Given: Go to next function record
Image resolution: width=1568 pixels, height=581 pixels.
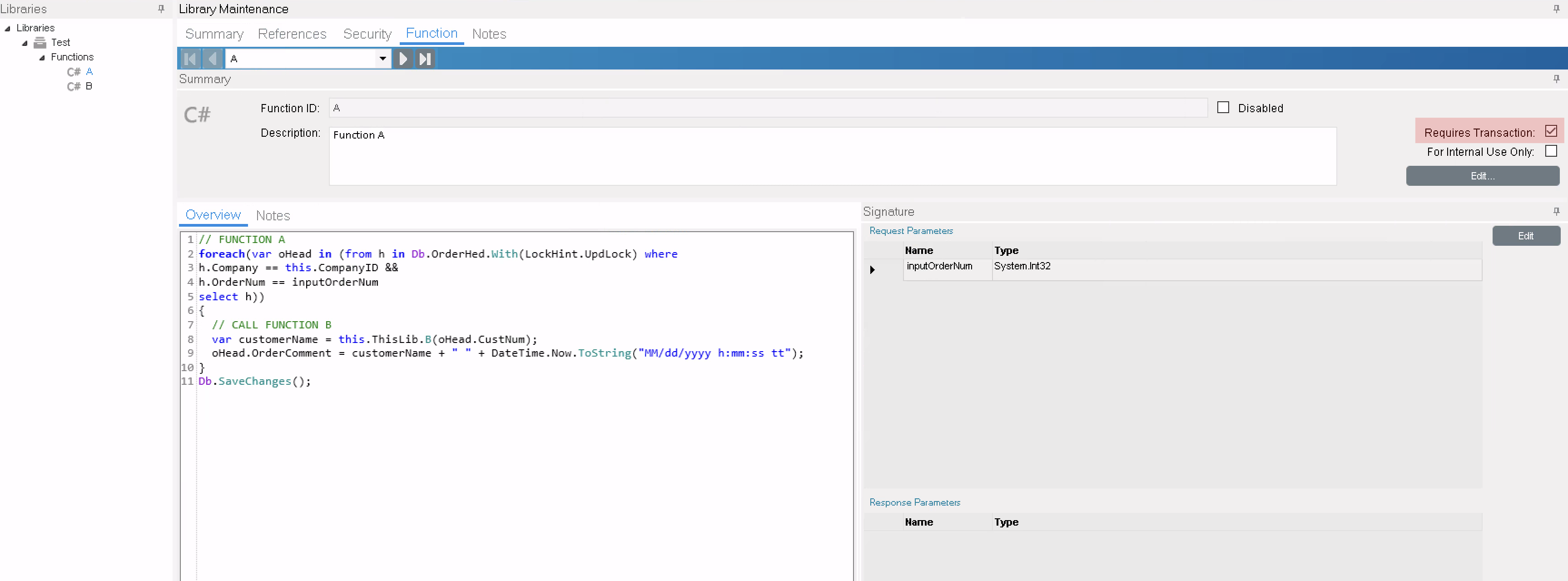Looking at the screenshot, I should [x=403, y=59].
